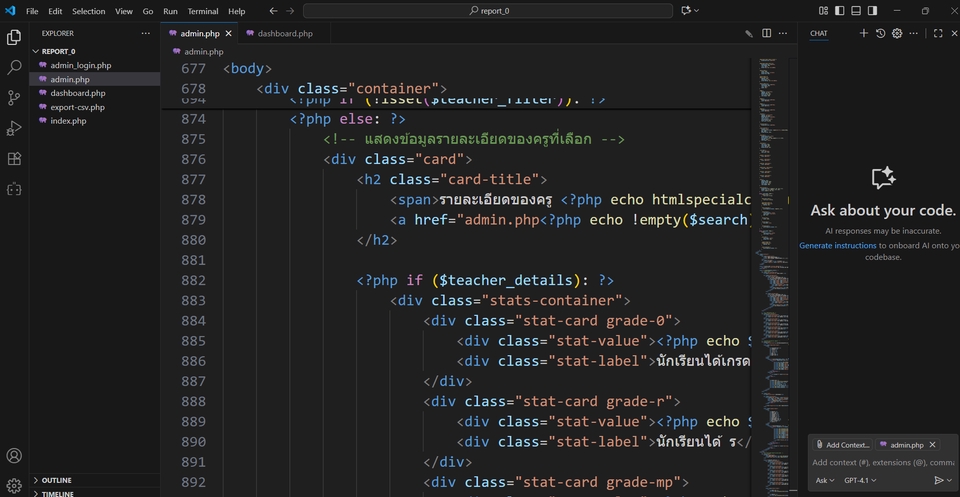
Task: Open the Source Control view
Action: coord(14,97)
